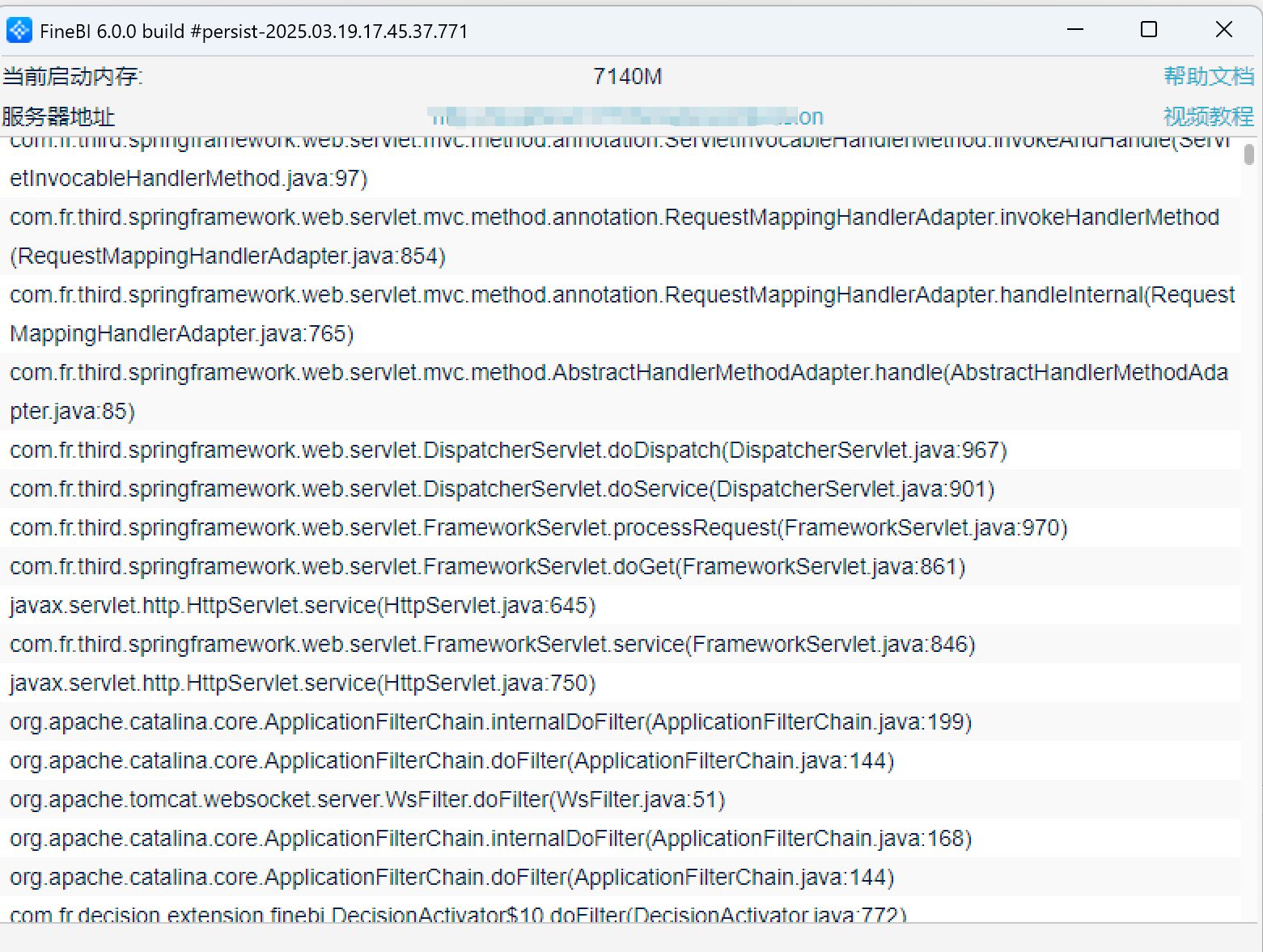Maximize the FineBI window
Screen dimensions: 1263x952
pyautogui.click(x=1149, y=30)
